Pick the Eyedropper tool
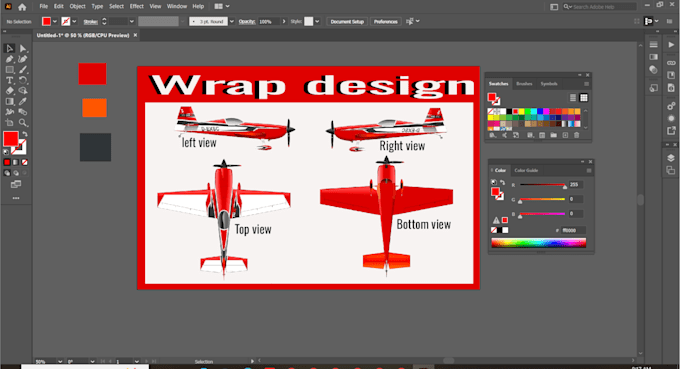This screenshot has width=680, height=369. (23, 101)
